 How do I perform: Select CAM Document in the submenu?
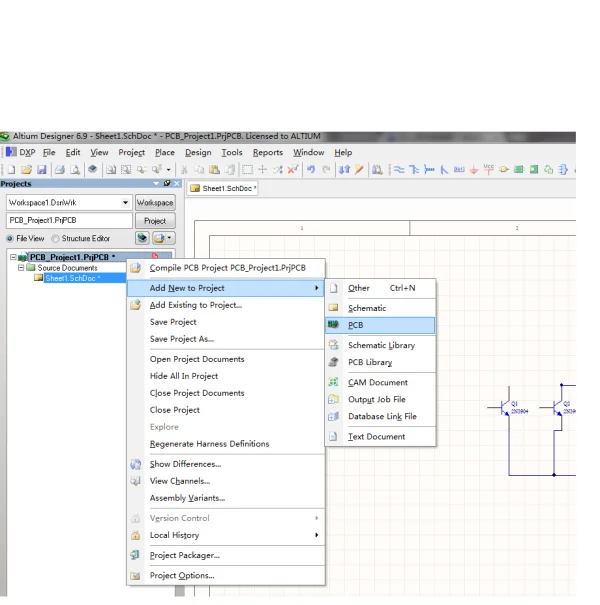(380, 383)
